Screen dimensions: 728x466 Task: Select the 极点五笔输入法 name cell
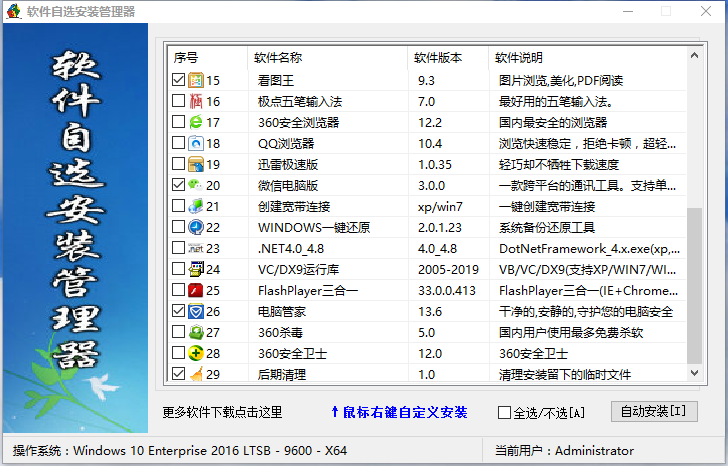(300, 101)
